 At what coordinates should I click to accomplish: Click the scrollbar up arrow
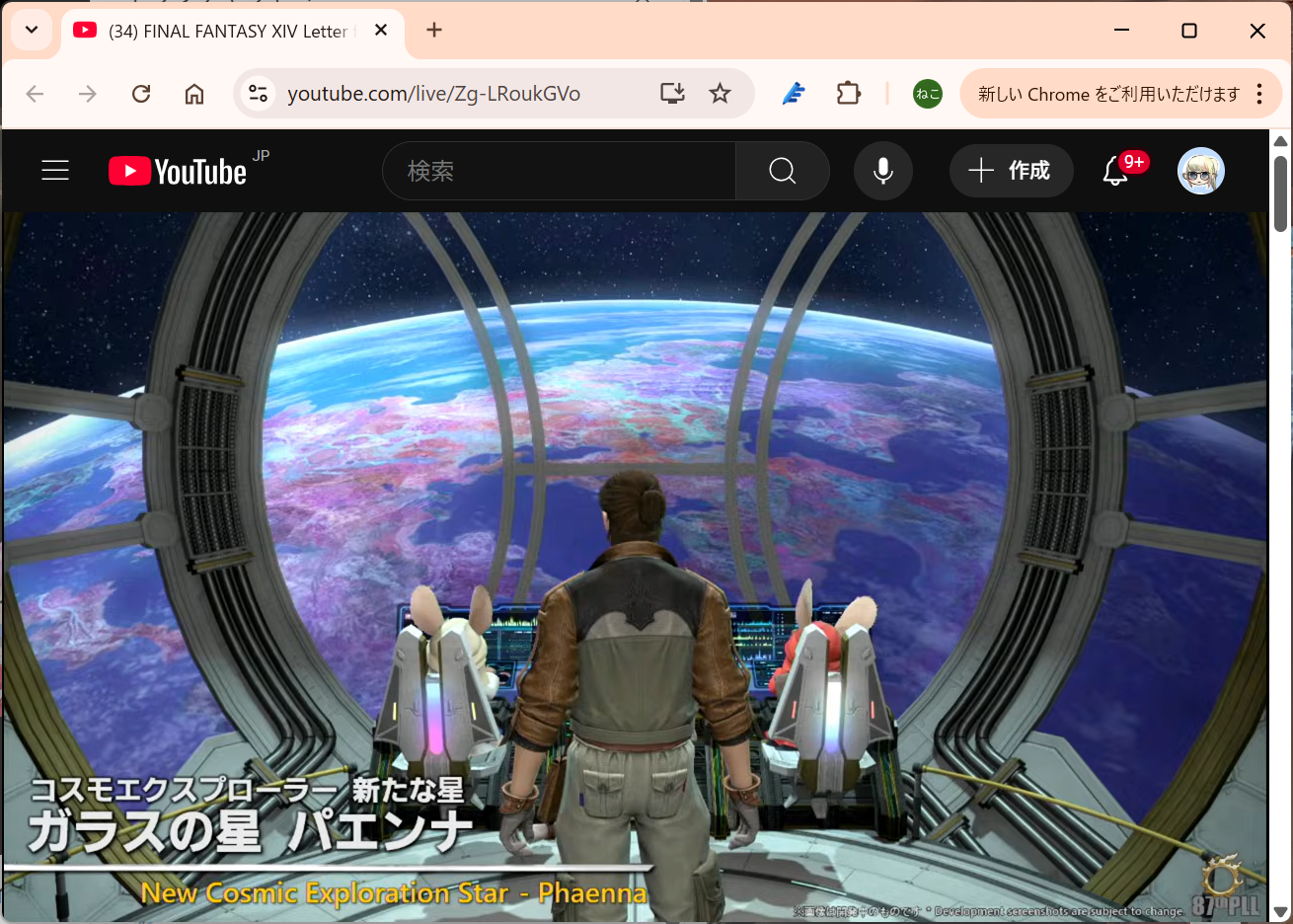[1281, 140]
